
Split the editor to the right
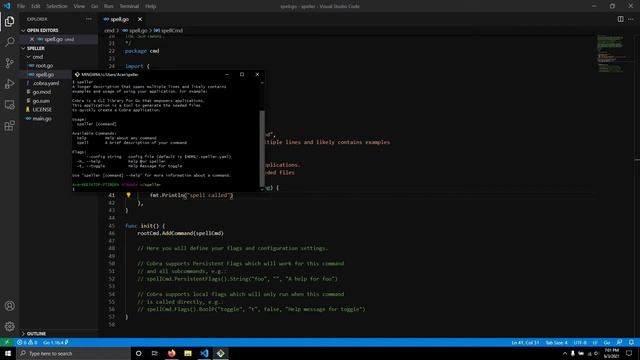(x=620, y=19)
